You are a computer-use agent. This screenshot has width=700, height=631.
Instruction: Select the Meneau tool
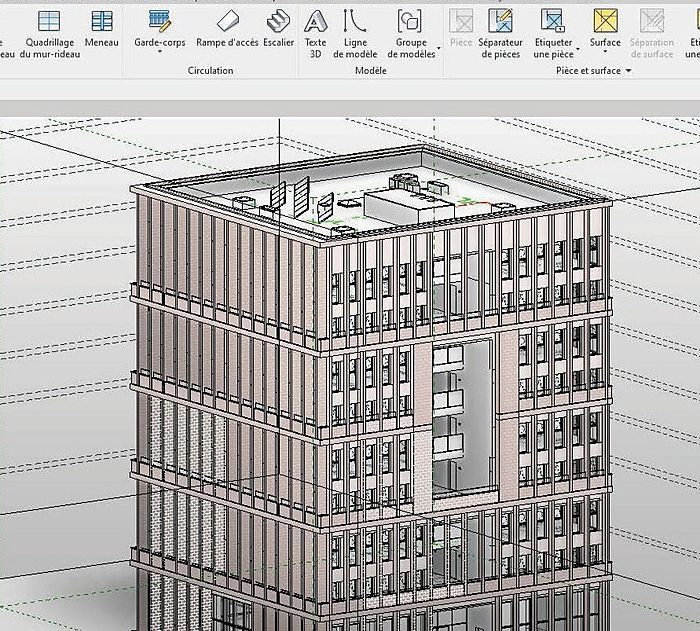click(x=102, y=29)
